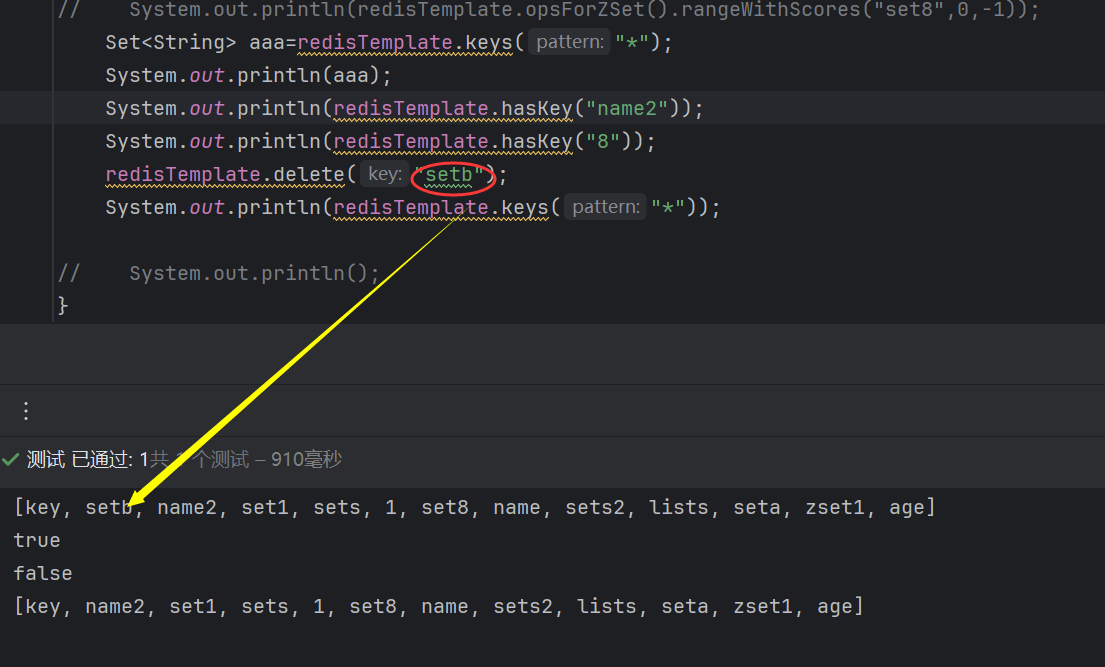This screenshot has height=667, width=1105.
Task: Click the closing curly brace of the method
Action: tap(63, 305)
